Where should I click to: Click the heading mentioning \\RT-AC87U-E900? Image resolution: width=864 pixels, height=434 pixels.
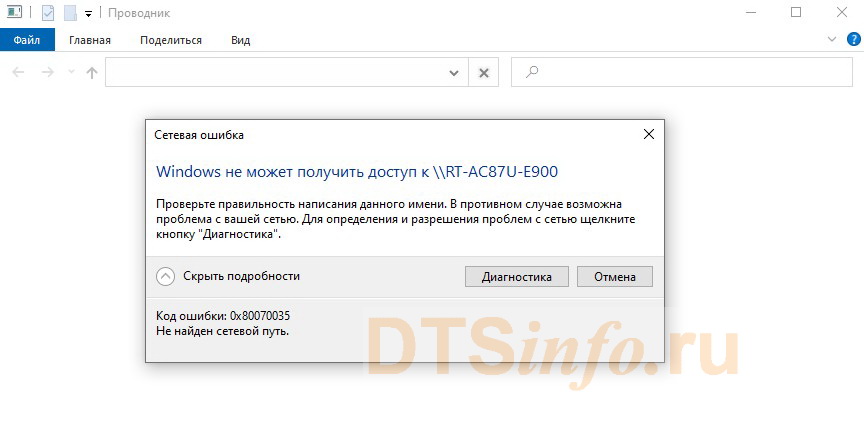357,172
